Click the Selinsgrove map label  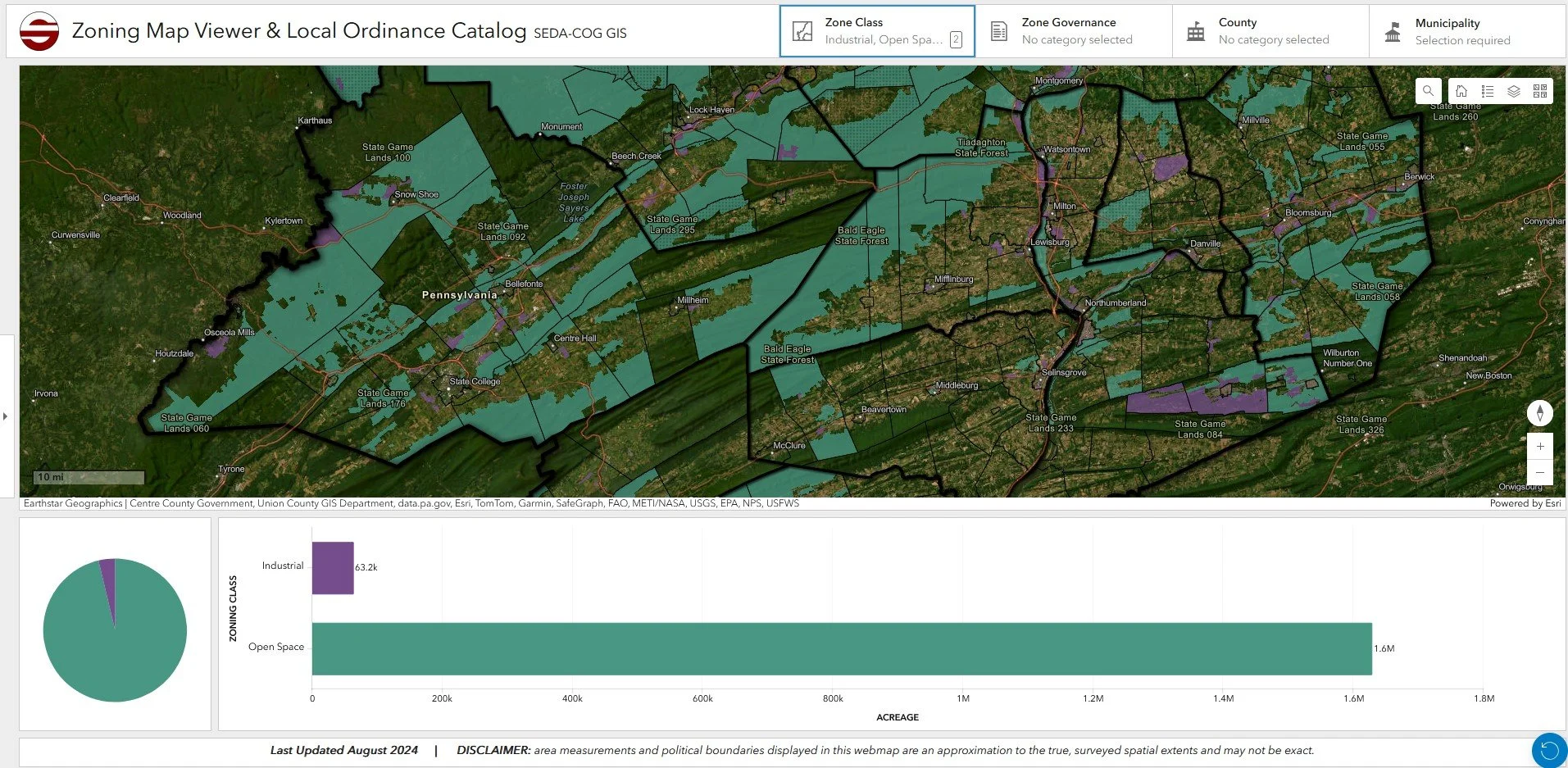(1064, 372)
